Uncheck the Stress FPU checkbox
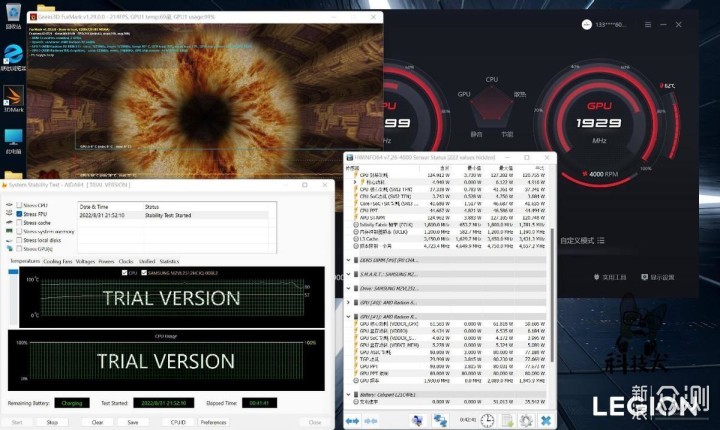 19,214
